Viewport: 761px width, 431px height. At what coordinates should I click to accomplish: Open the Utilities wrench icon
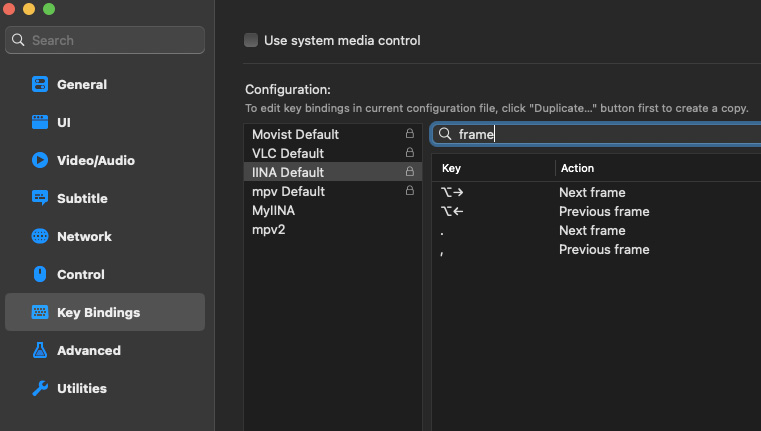point(40,389)
